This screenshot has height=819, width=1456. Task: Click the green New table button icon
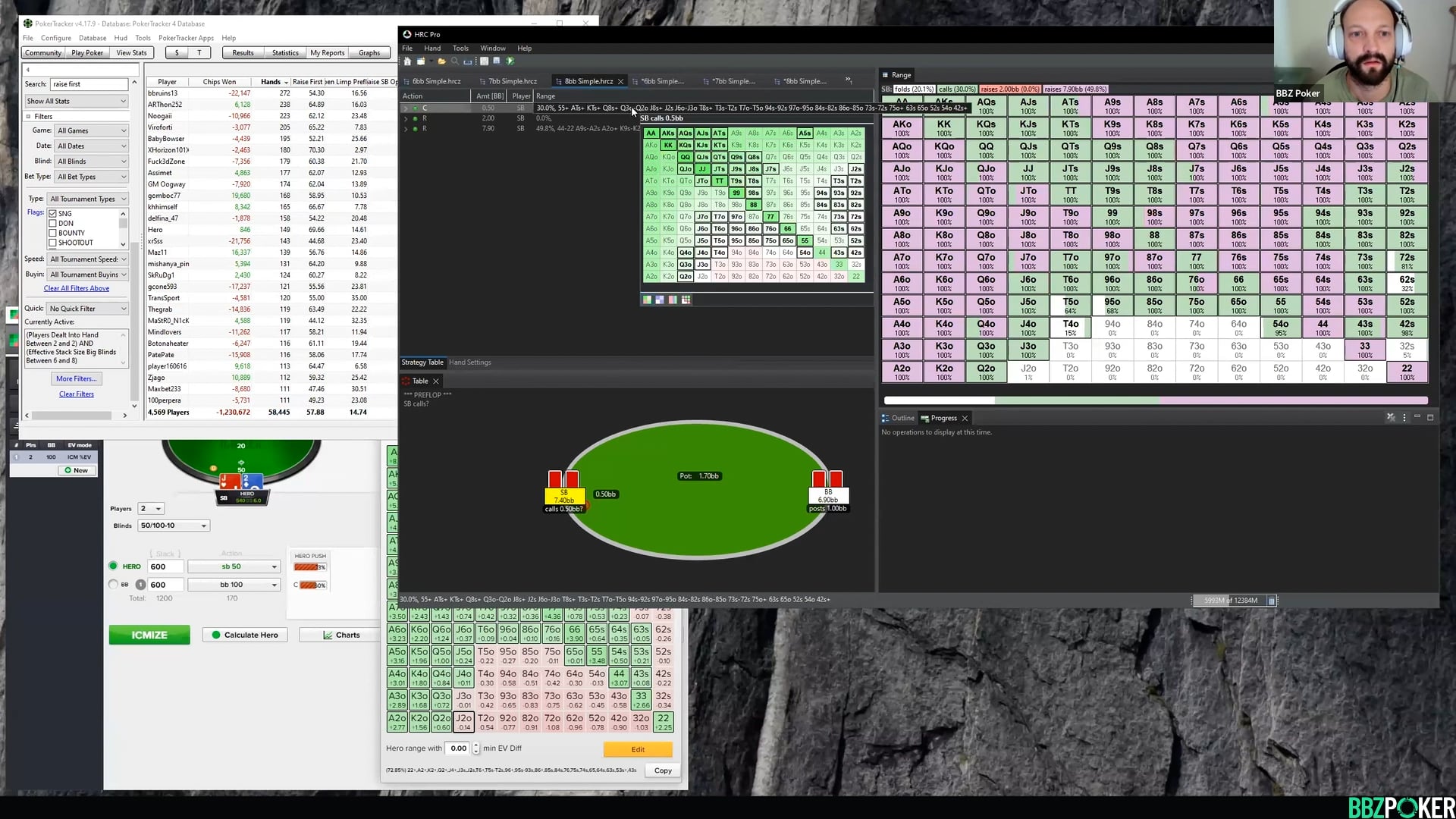click(68, 470)
